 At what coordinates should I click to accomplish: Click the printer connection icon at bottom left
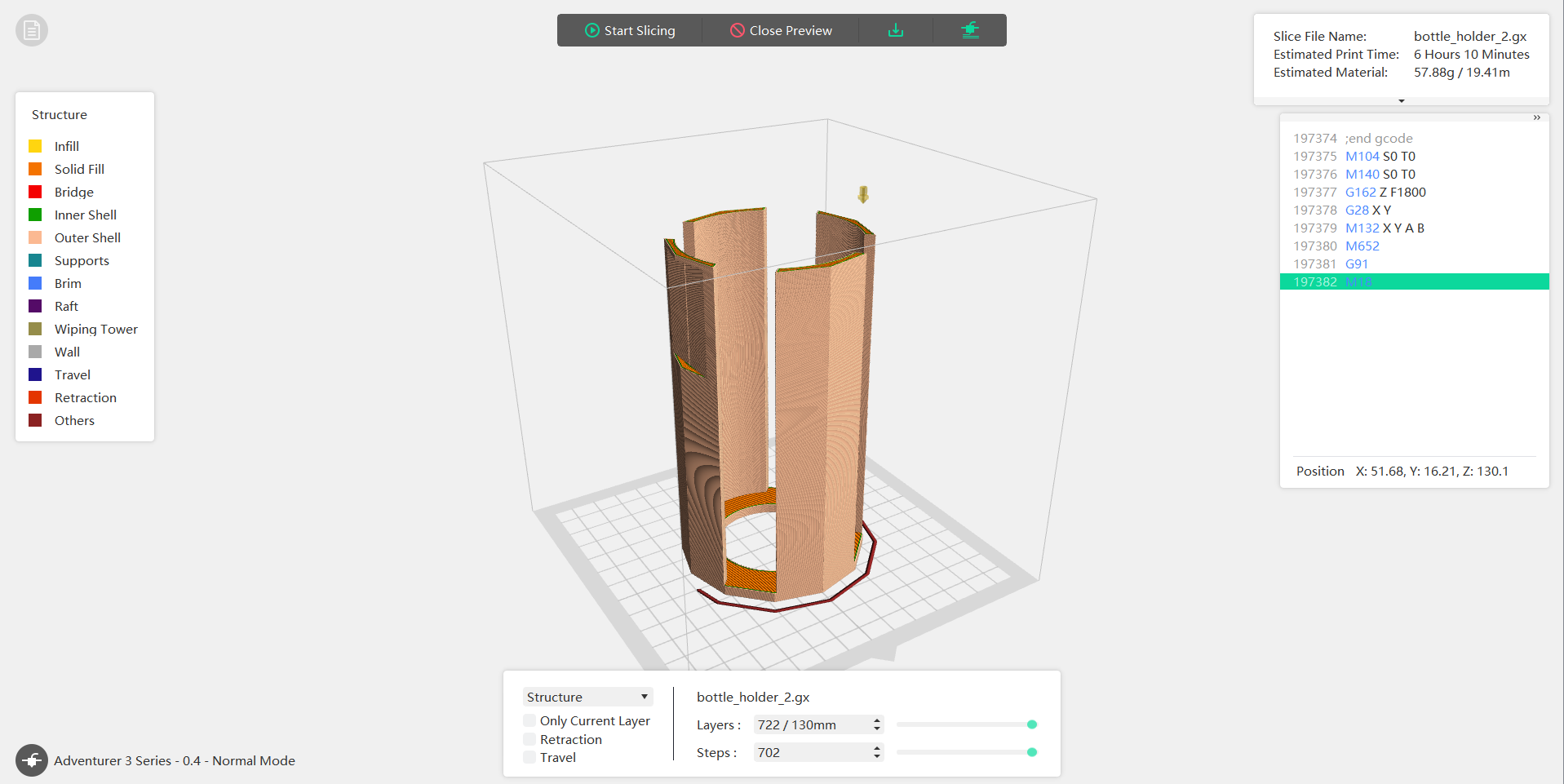(x=32, y=760)
